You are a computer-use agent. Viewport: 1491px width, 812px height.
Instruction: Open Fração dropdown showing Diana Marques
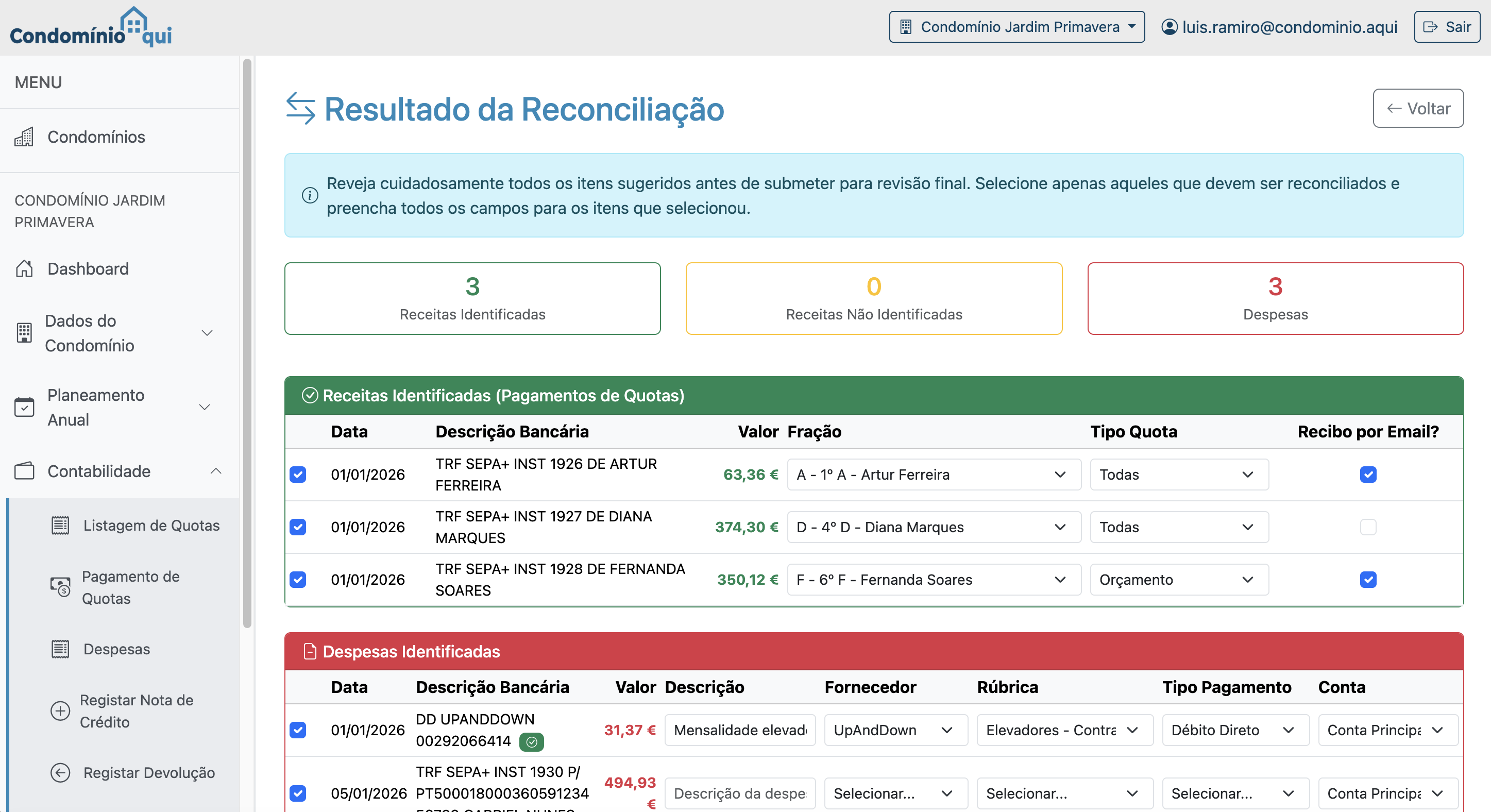pyautogui.click(x=934, y=527)
